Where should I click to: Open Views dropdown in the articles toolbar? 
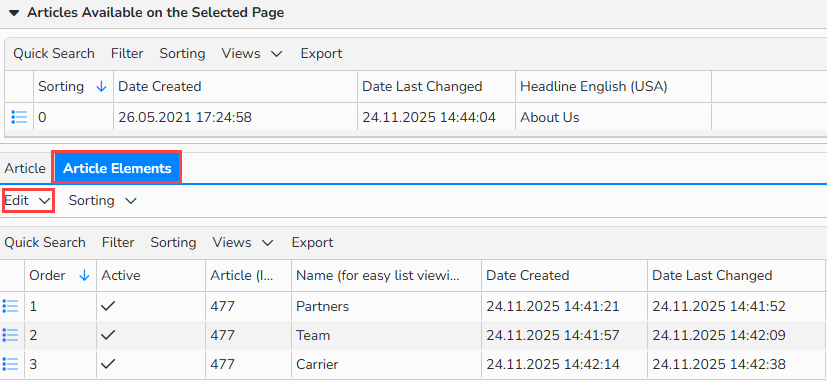252,54
